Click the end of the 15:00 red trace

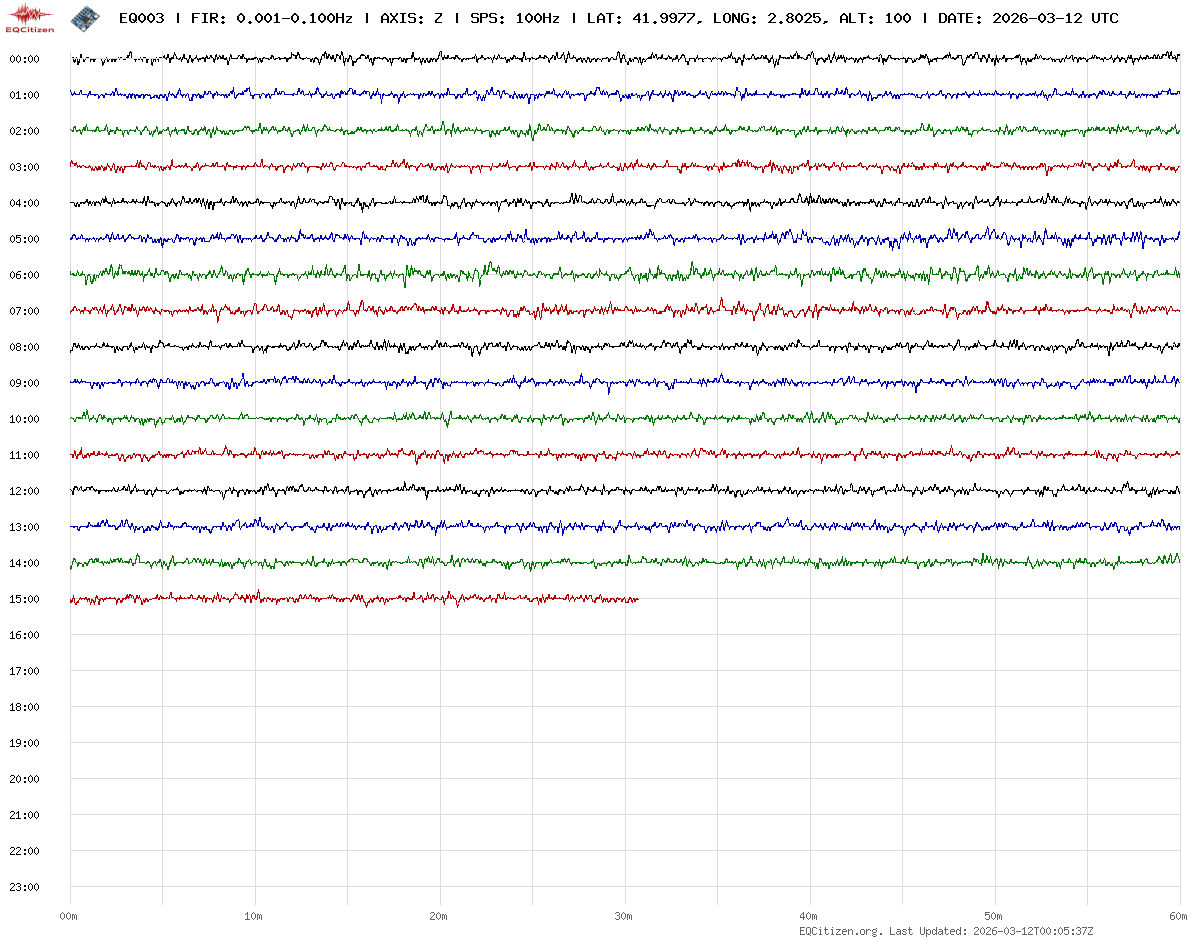click(637, 600)
